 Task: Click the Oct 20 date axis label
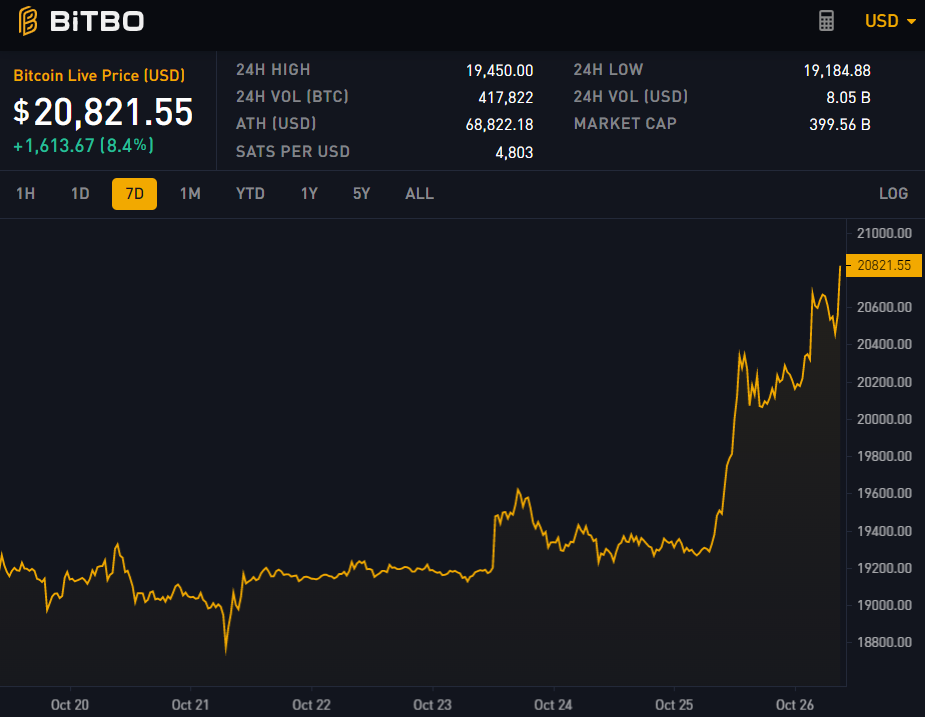coord(70,705)
